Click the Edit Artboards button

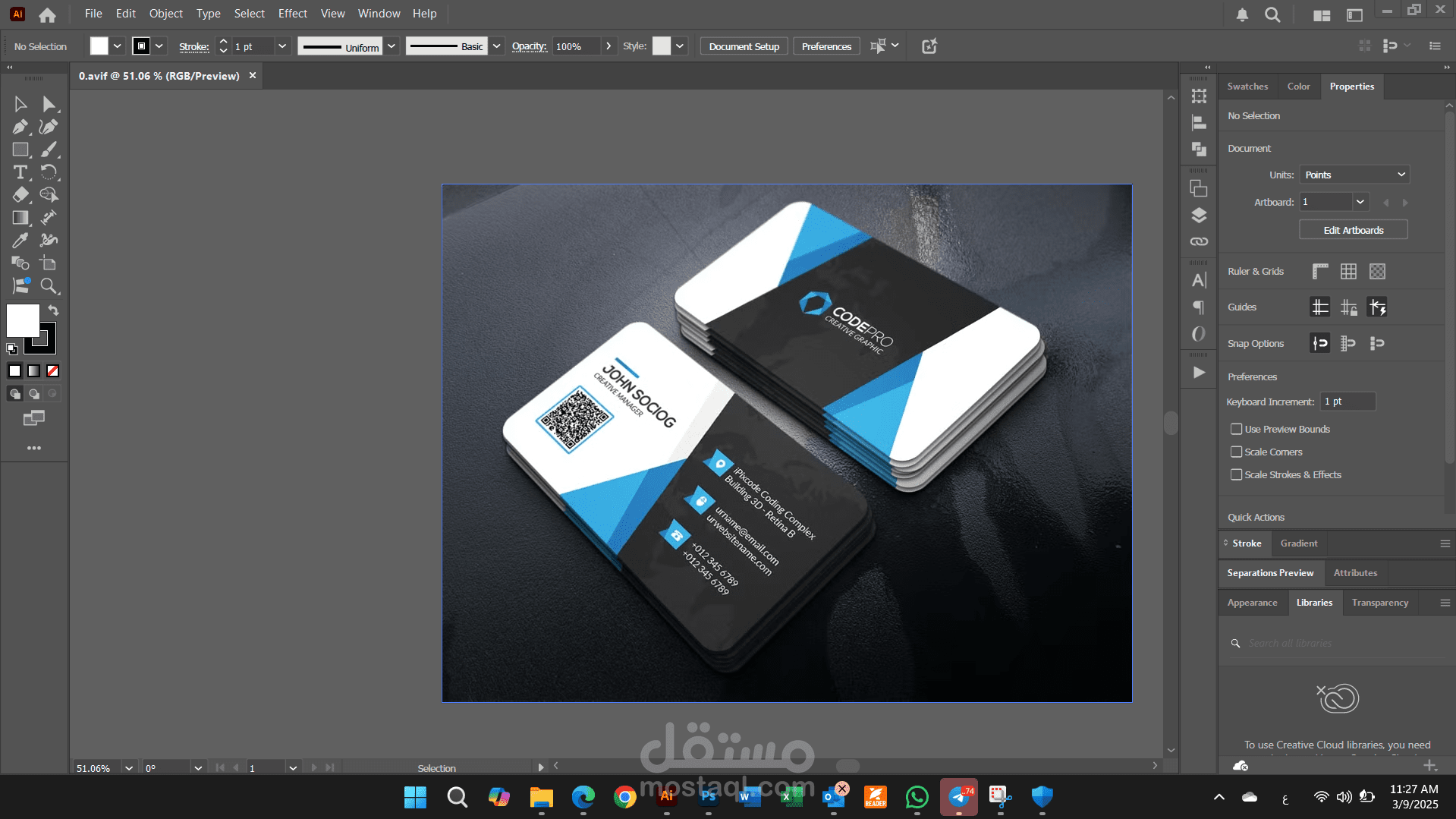(1354, 230)
